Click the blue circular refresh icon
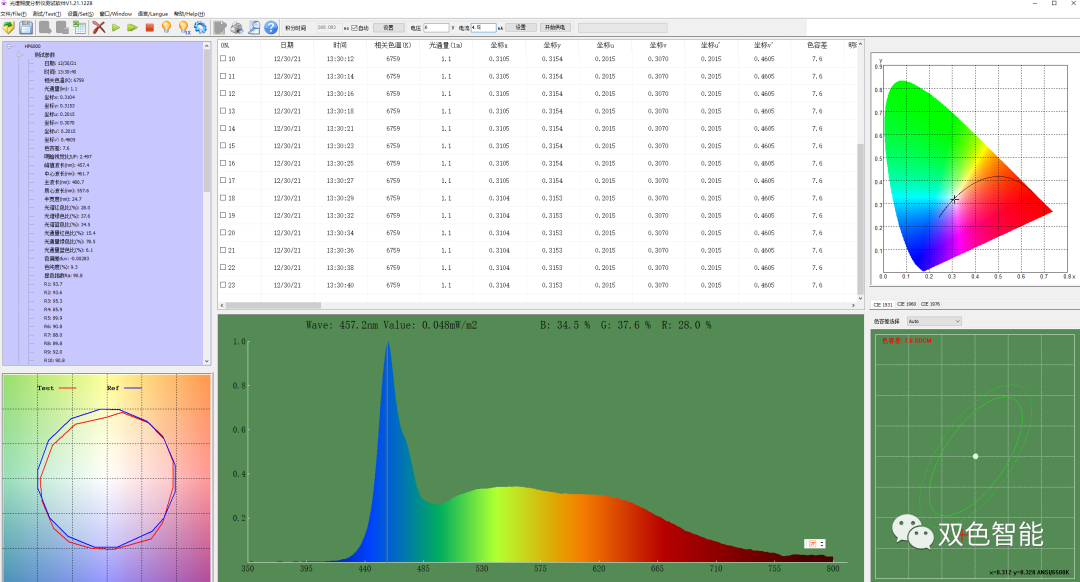This screenshot has width=1080, height=582. 200,28
